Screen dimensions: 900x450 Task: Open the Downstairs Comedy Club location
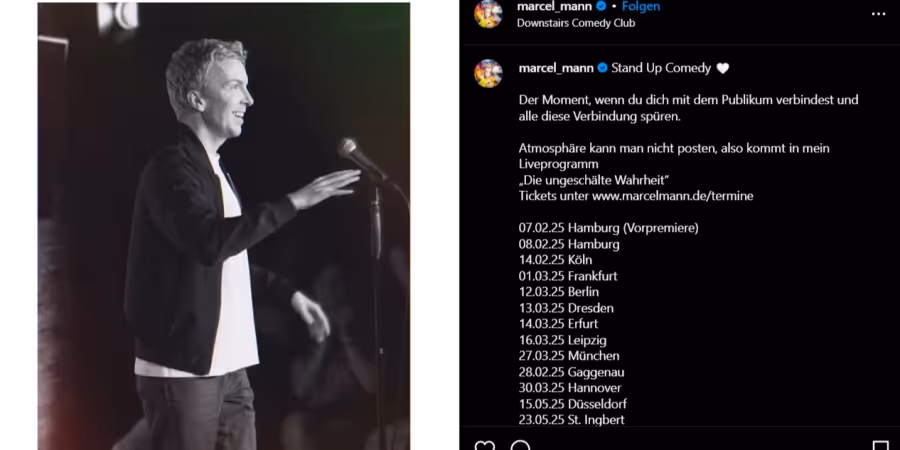pyautogui.click(x=576, y=23)
